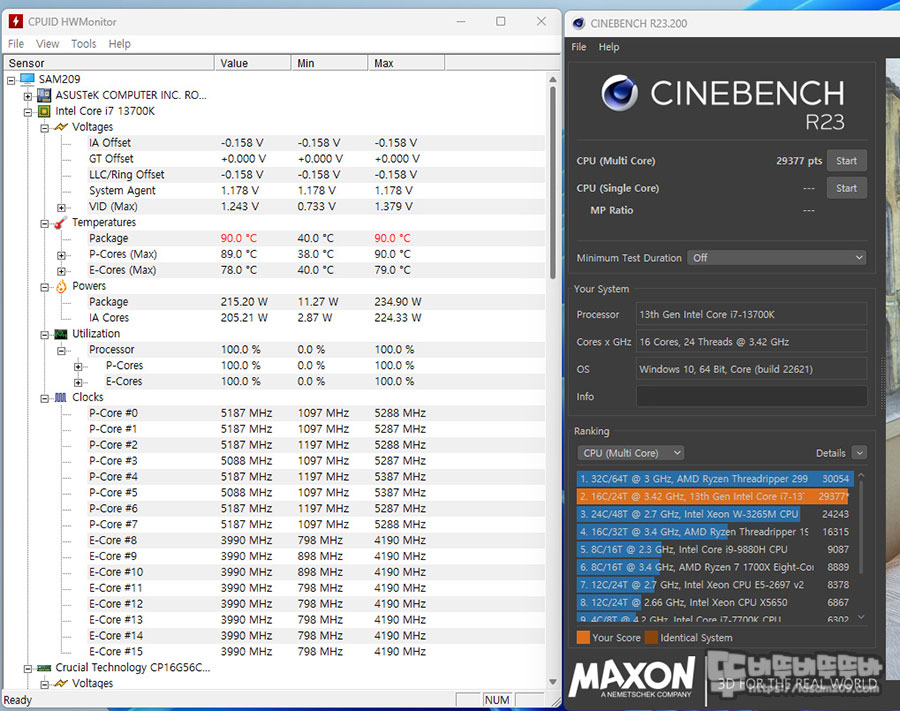Click the Sensor column header
The height and width of the screenshot is (711, 900).
pyautogui.click(x=109, y=63)
